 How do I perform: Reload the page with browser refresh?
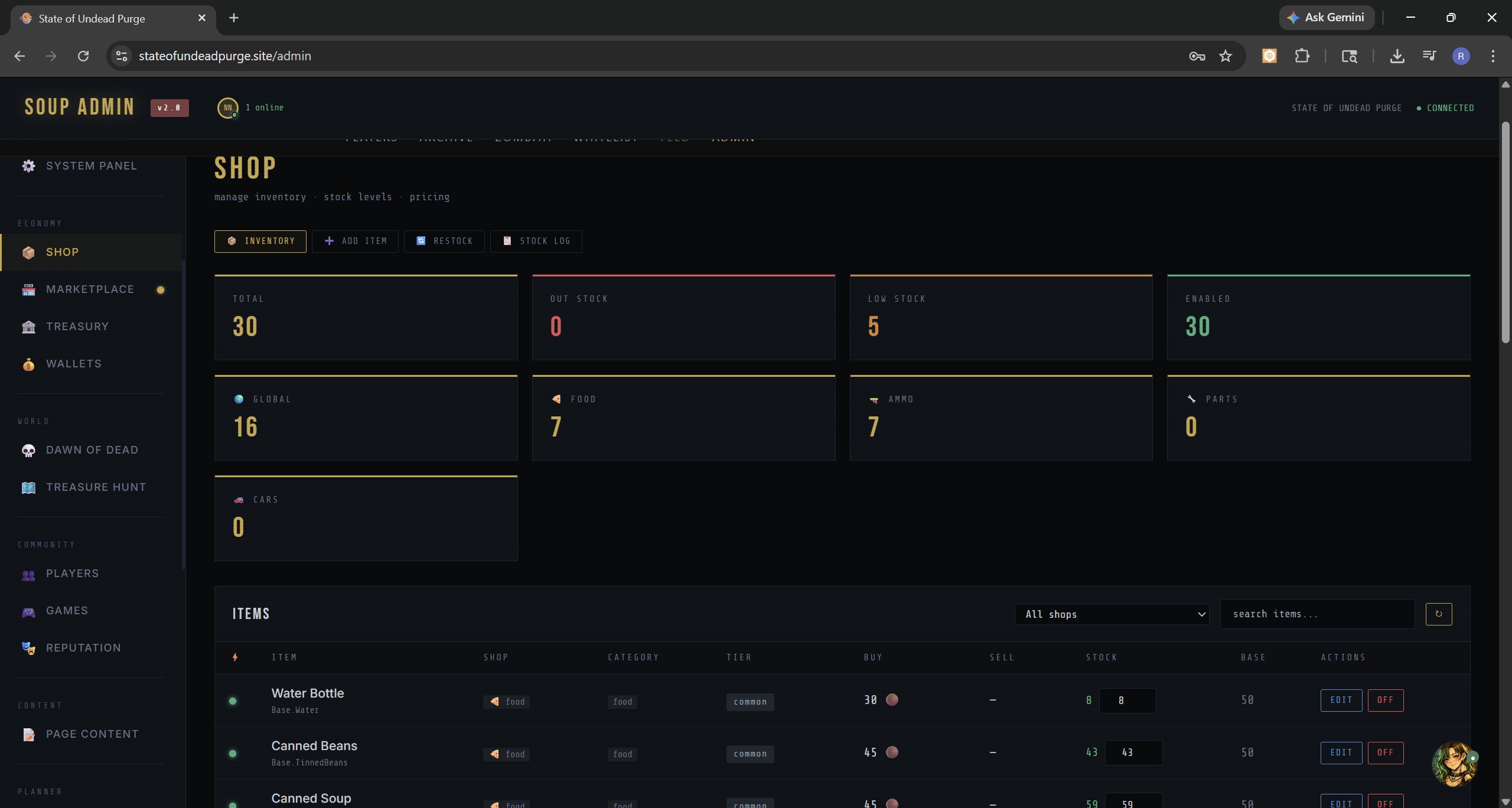[x=83, y=56]
